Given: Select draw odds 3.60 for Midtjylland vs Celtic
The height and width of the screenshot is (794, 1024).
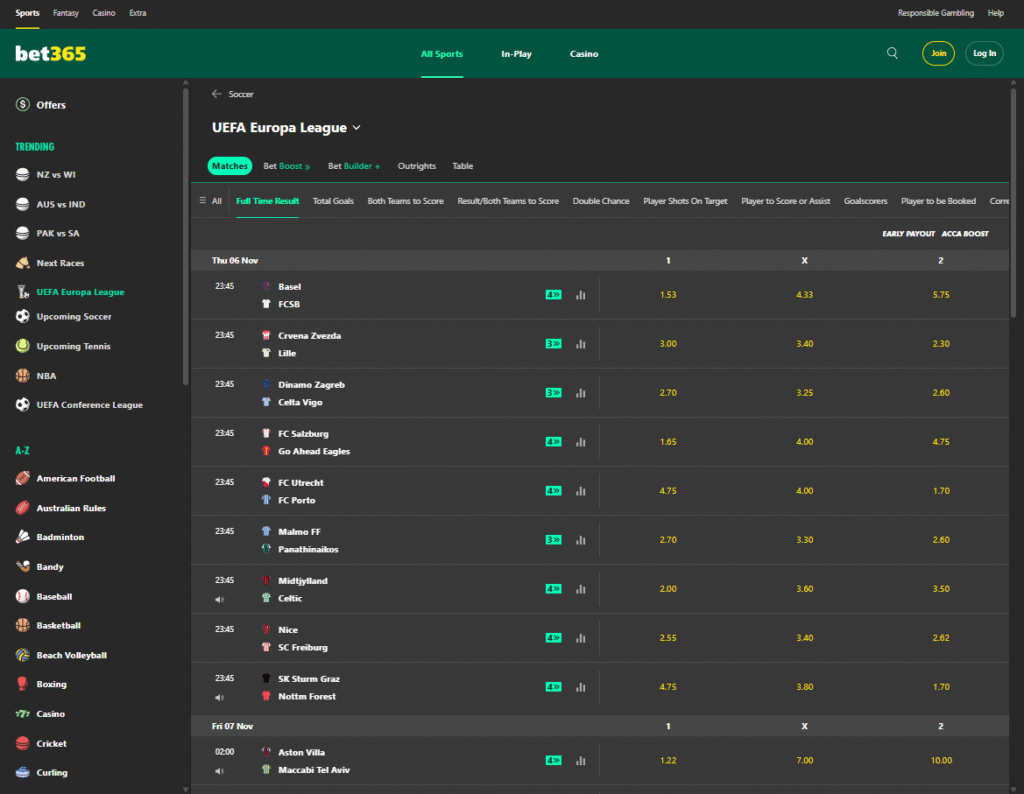Looking at the screenshot, I should (x=804, y=589).
